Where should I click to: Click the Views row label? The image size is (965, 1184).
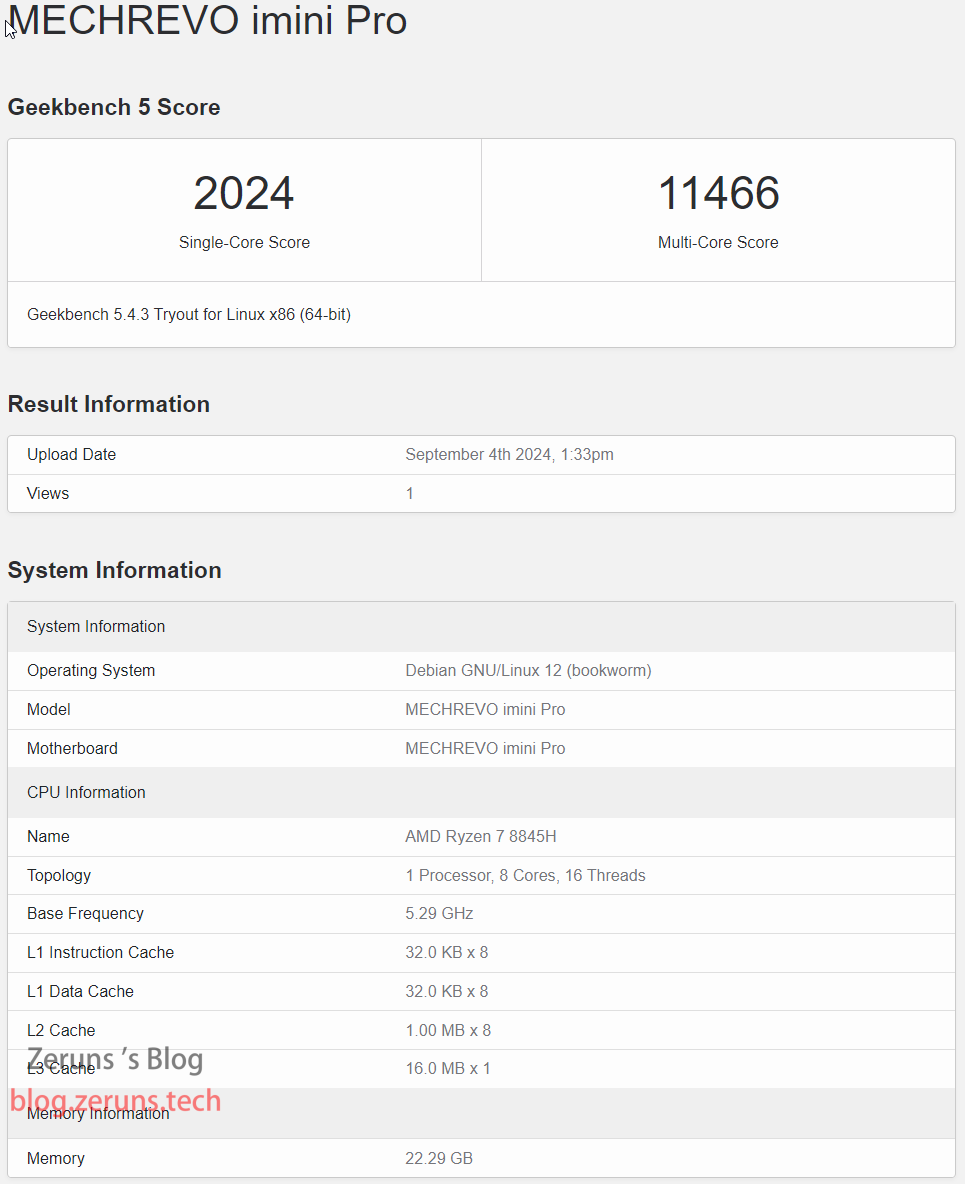click(x=48, y=493)
